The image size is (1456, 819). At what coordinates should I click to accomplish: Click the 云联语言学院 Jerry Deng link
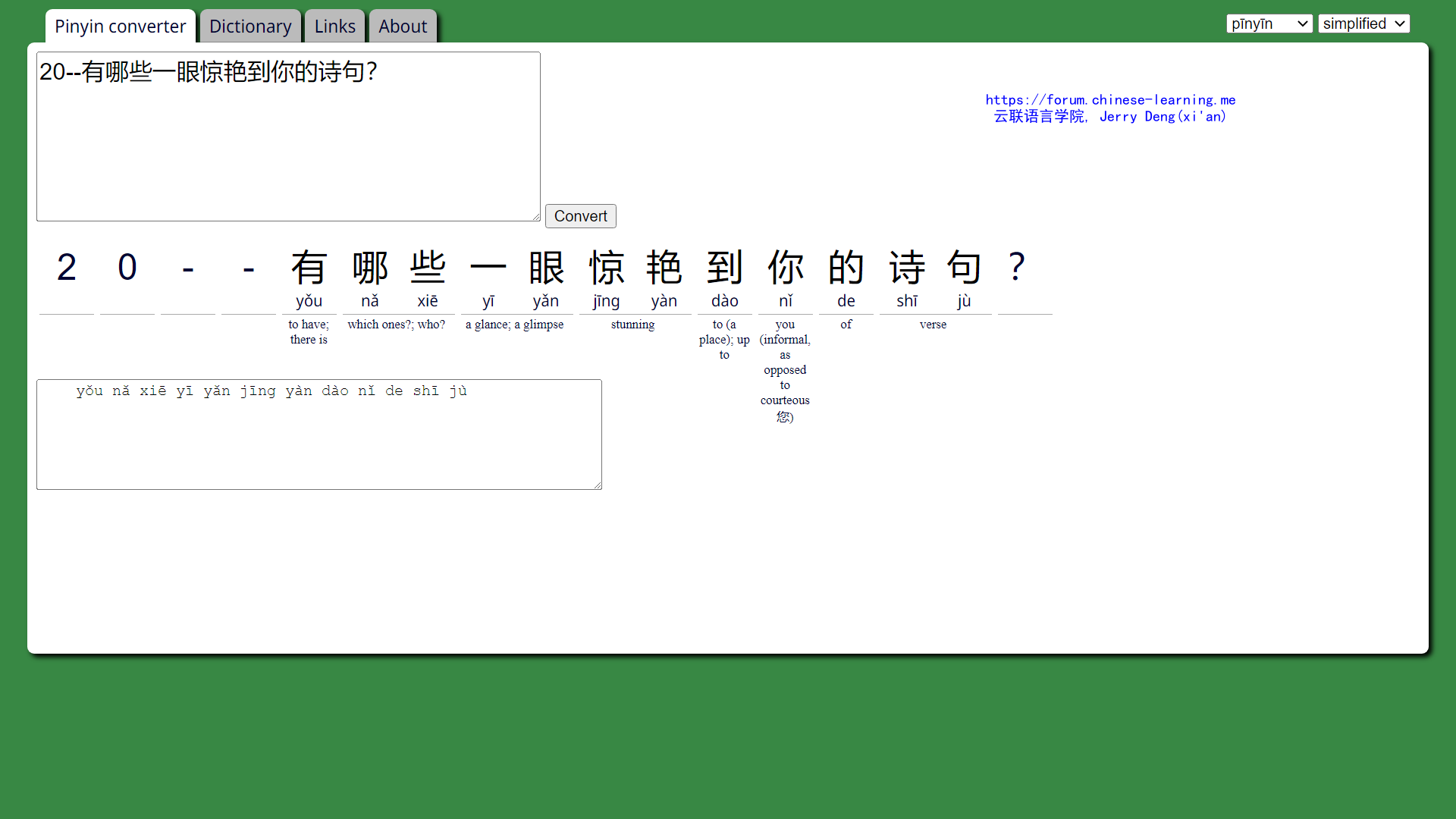[1110, 116]
